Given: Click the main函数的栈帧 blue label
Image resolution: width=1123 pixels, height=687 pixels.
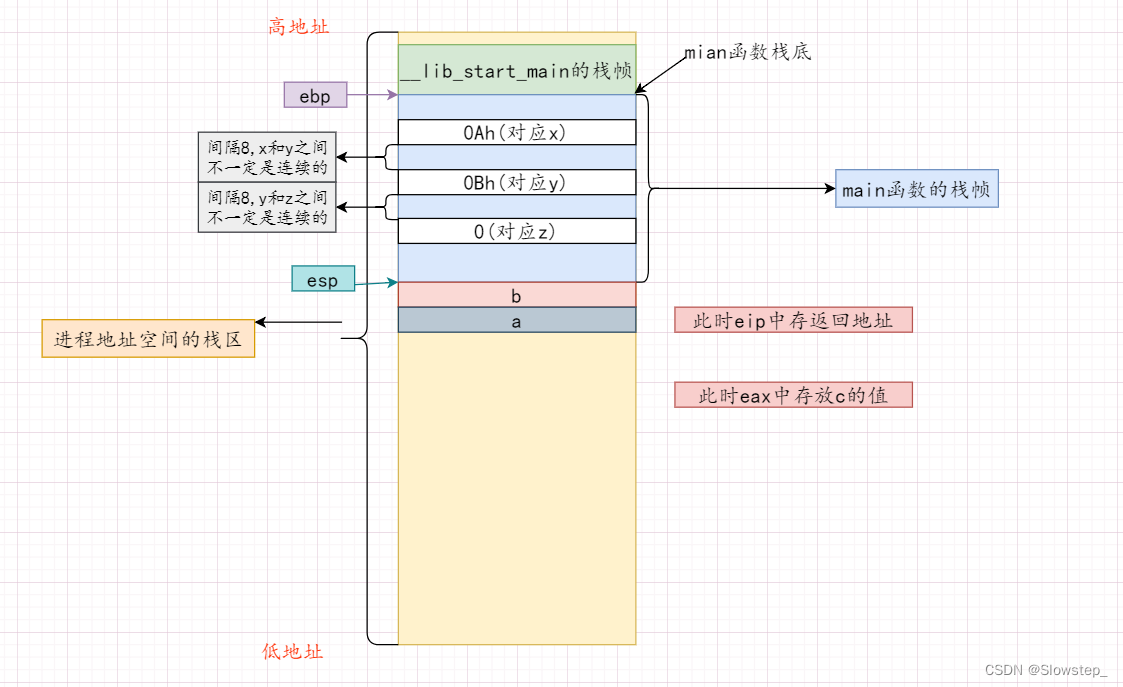Looking at the screenshot, I should pos(915,189).
